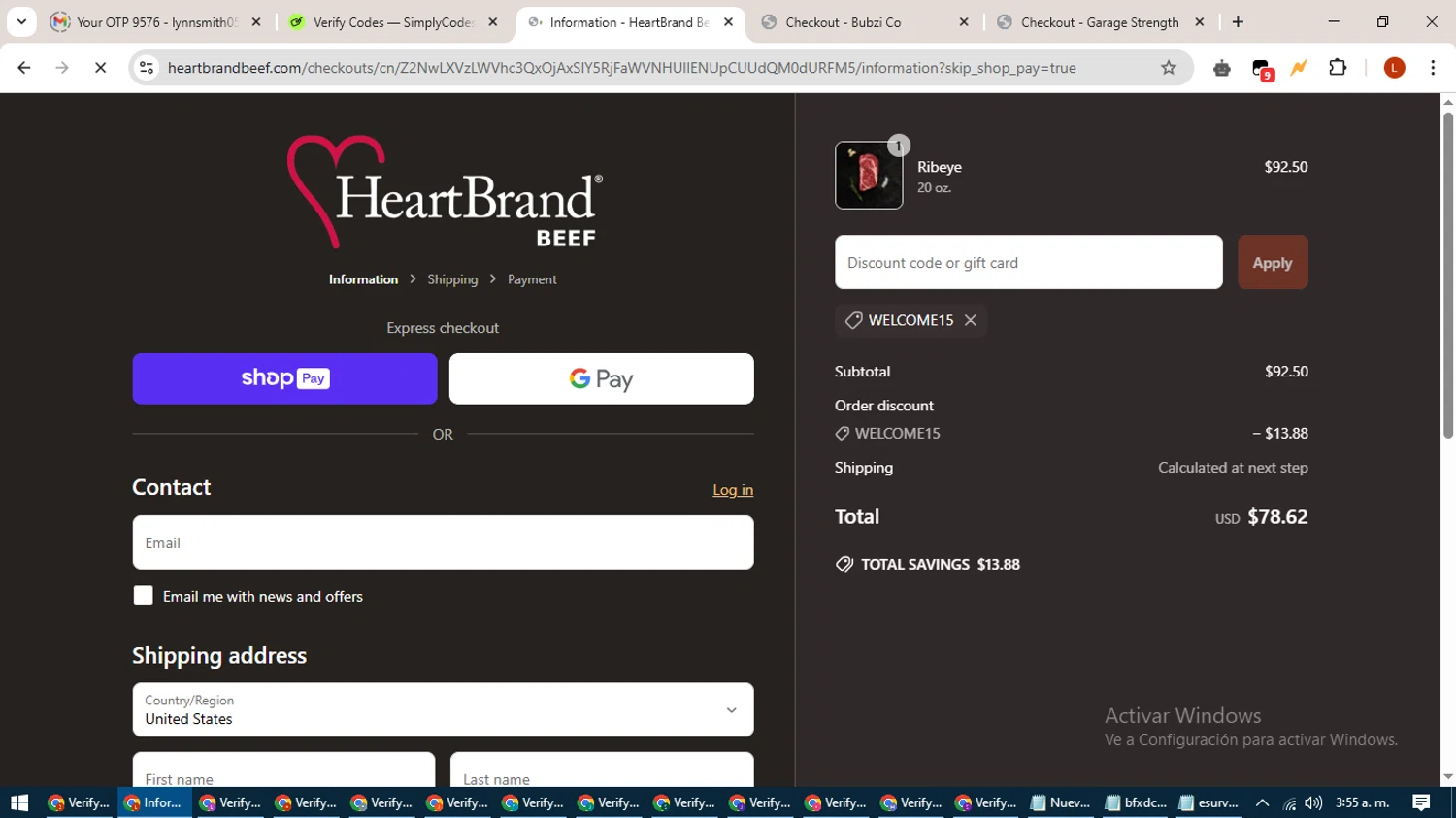The width and height of the screenshot is (1456, 818).
Task: Switch to Checkout - Garage Strength tab
Action: coord(1102,21)
